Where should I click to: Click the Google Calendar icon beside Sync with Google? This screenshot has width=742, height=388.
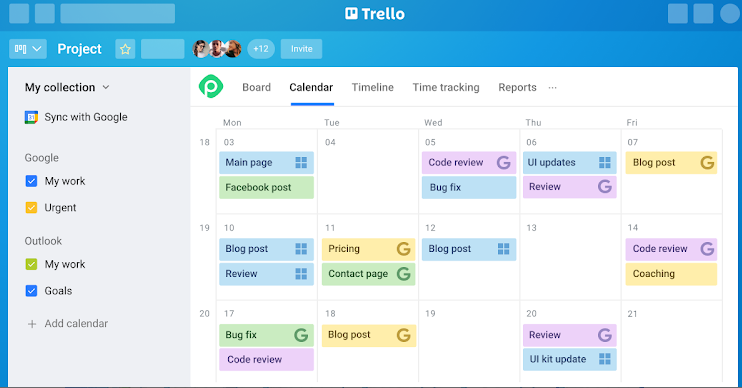click(x=31, y=117)
